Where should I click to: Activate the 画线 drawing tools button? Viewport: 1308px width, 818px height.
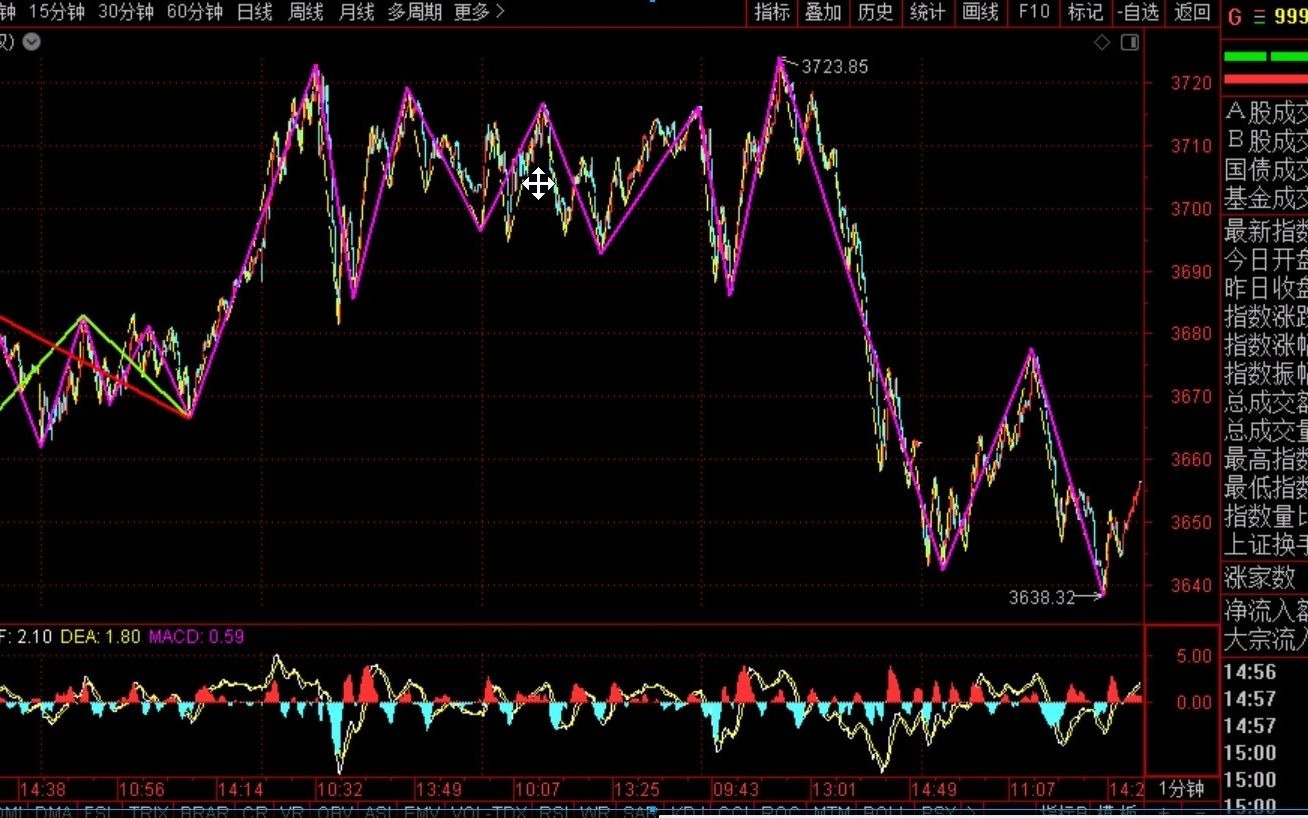981,12
